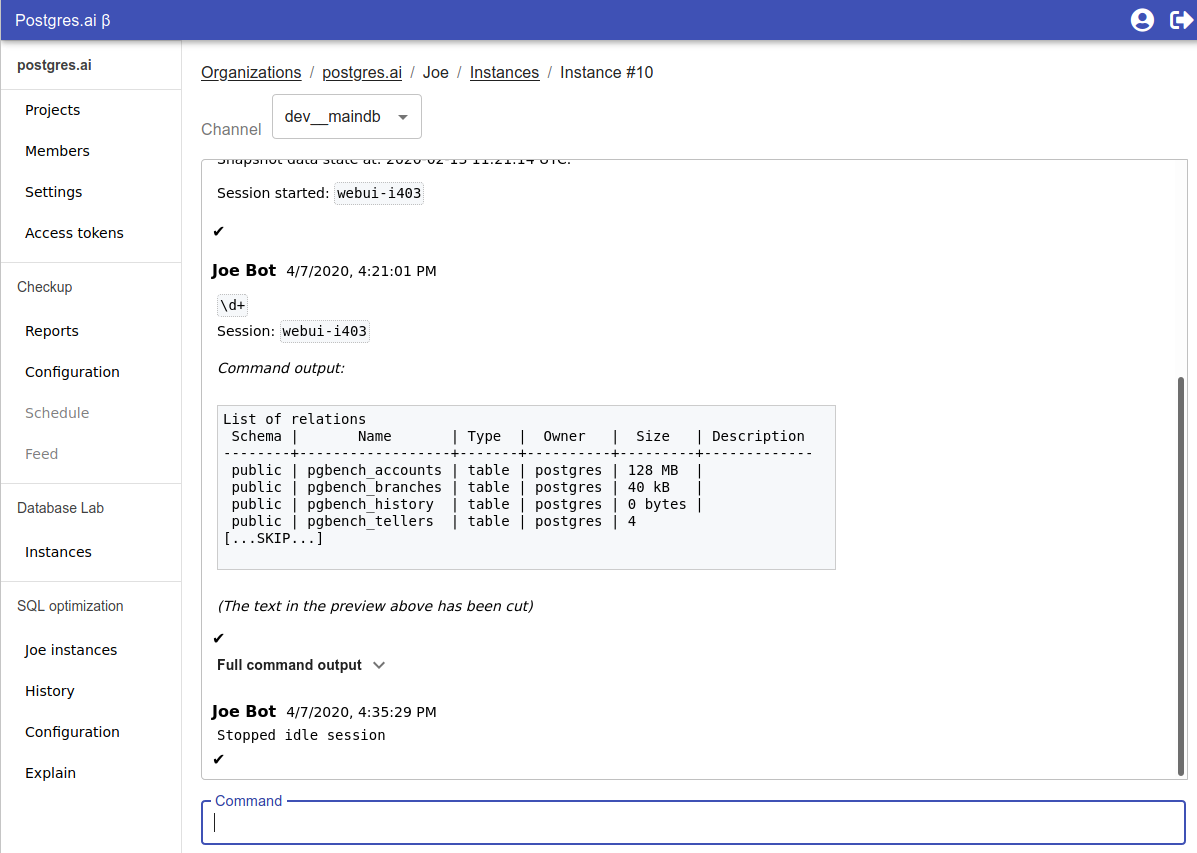Click the preview has been cut note

point(376,606)
